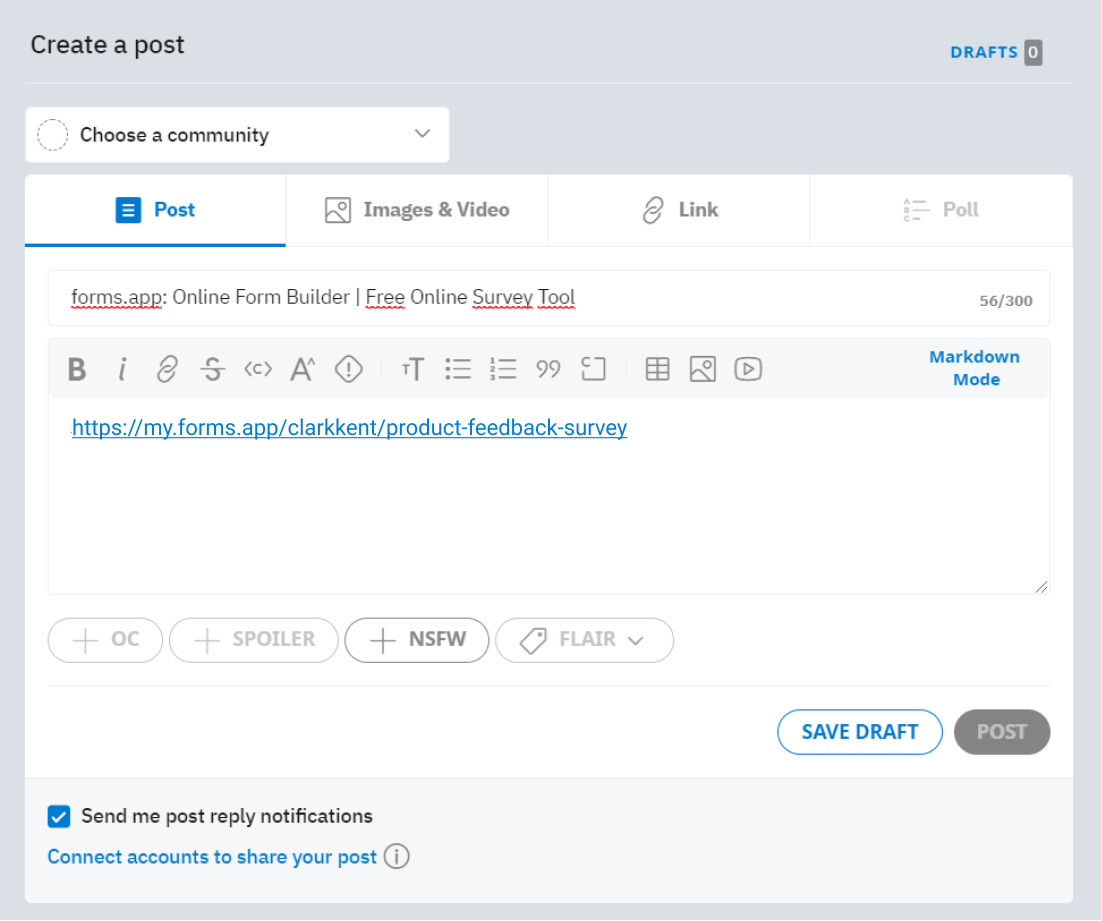Insert a table into the post
The width and height of the screenshot is (1102, 921).
click(657, 369)
